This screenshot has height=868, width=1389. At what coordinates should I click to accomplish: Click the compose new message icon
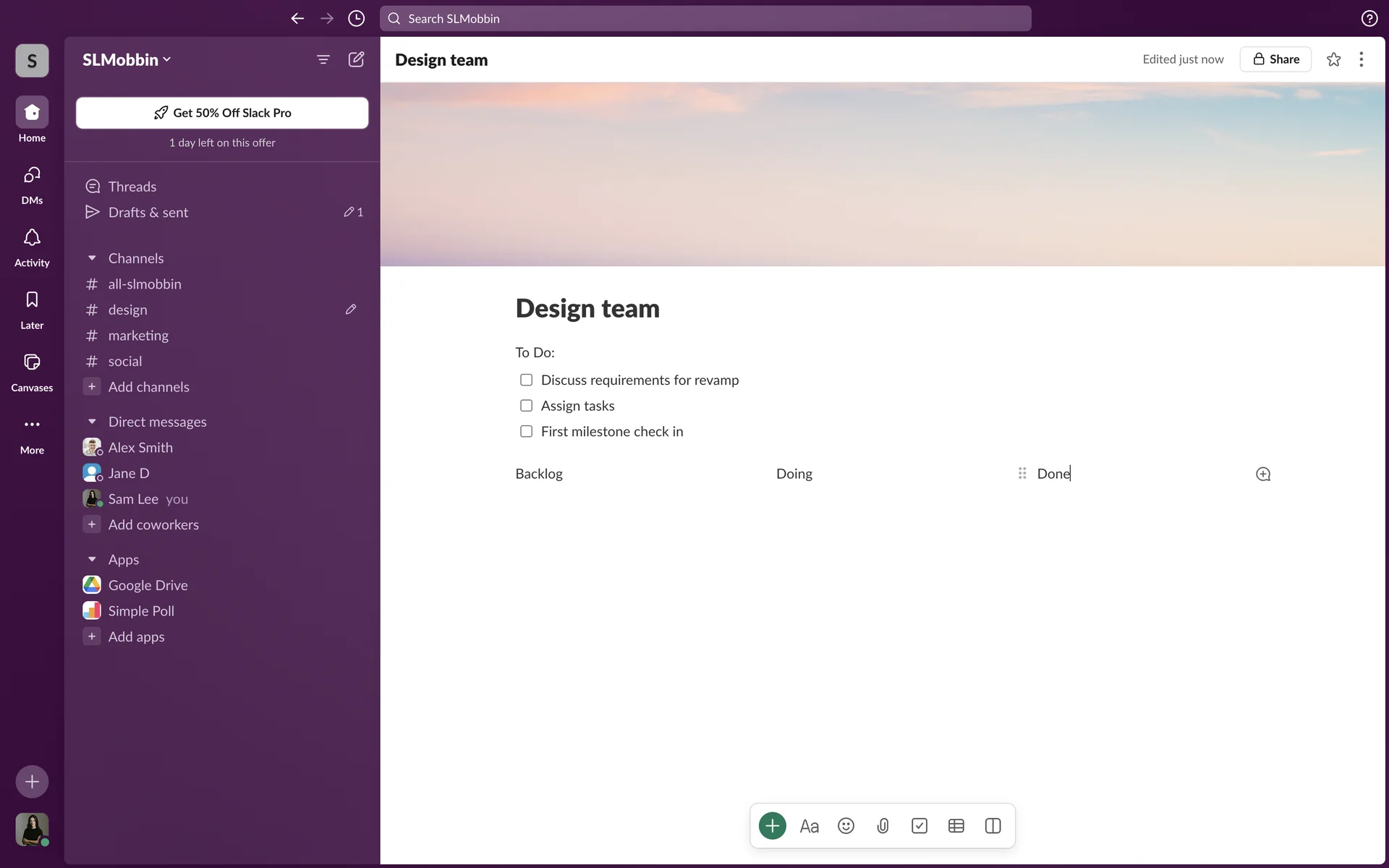point(356,59)
